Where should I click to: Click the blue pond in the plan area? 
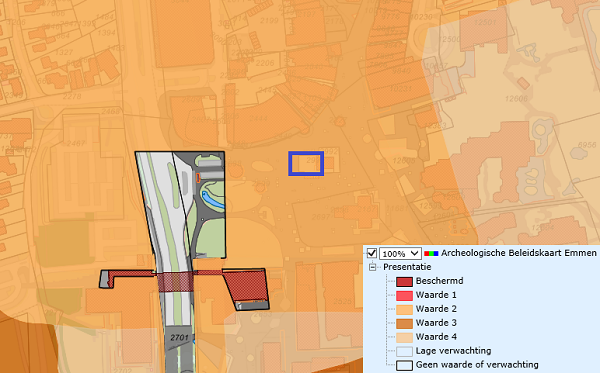tap(212, 200)
